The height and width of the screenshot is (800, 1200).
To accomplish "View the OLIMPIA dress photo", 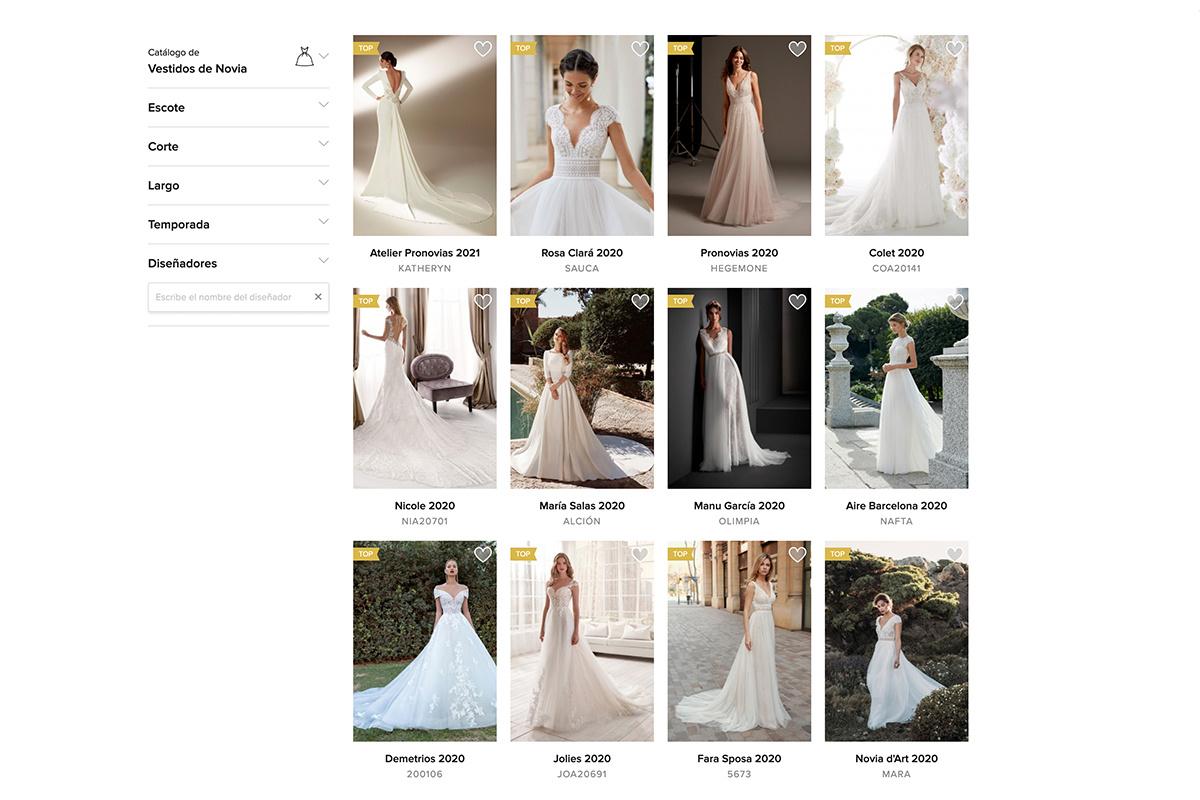I will [739, 388].
